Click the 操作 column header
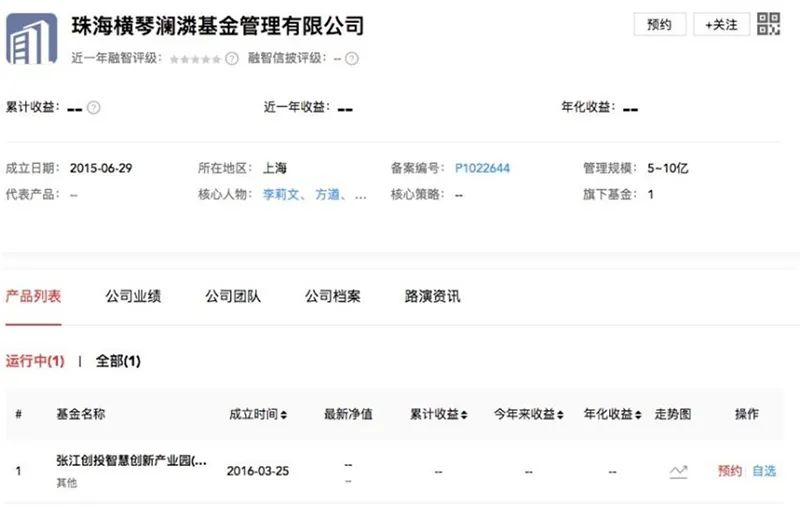 point(746,414)
